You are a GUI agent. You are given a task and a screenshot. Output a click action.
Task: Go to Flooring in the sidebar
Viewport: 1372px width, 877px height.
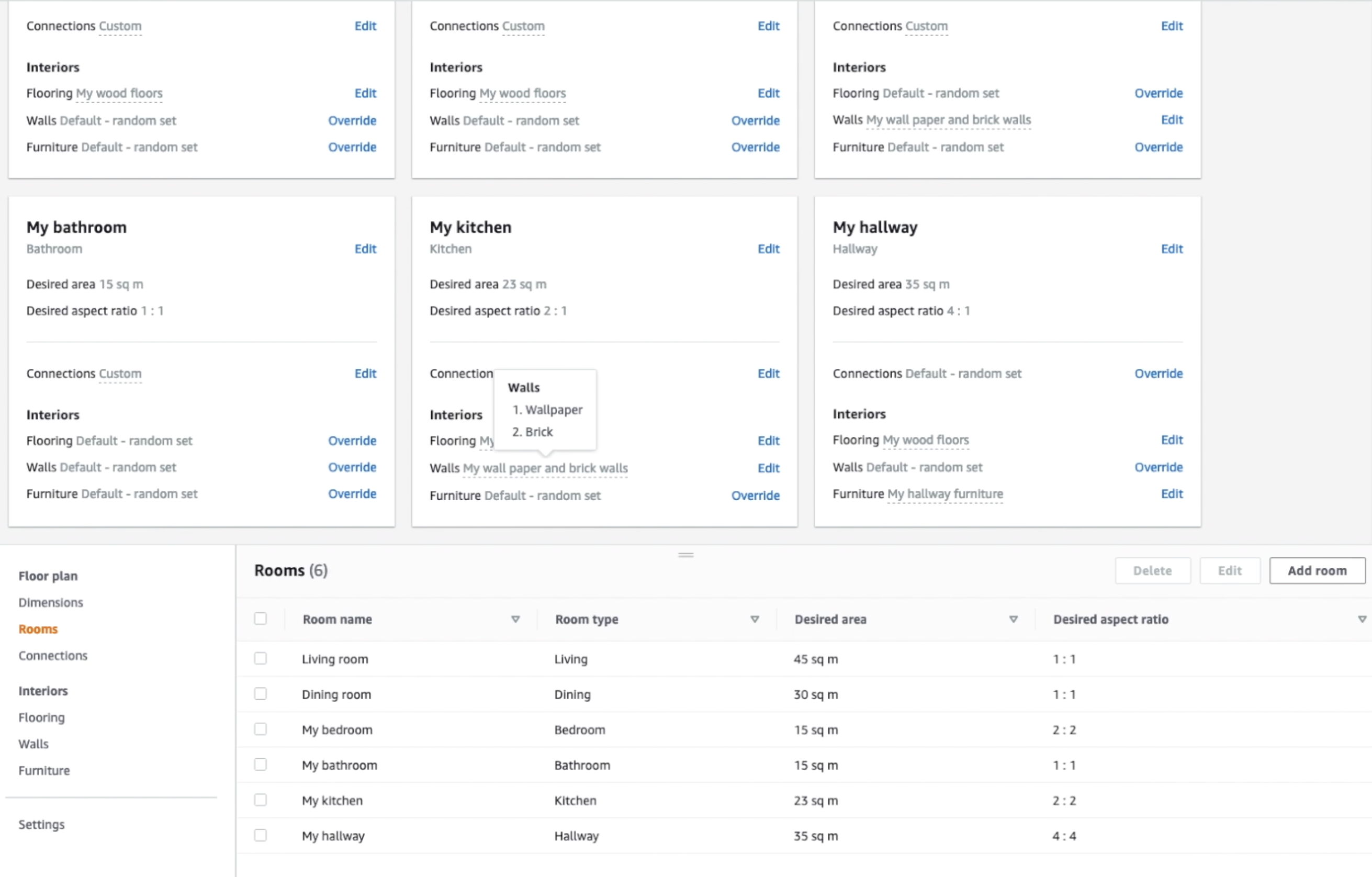(x=41, y=717)
